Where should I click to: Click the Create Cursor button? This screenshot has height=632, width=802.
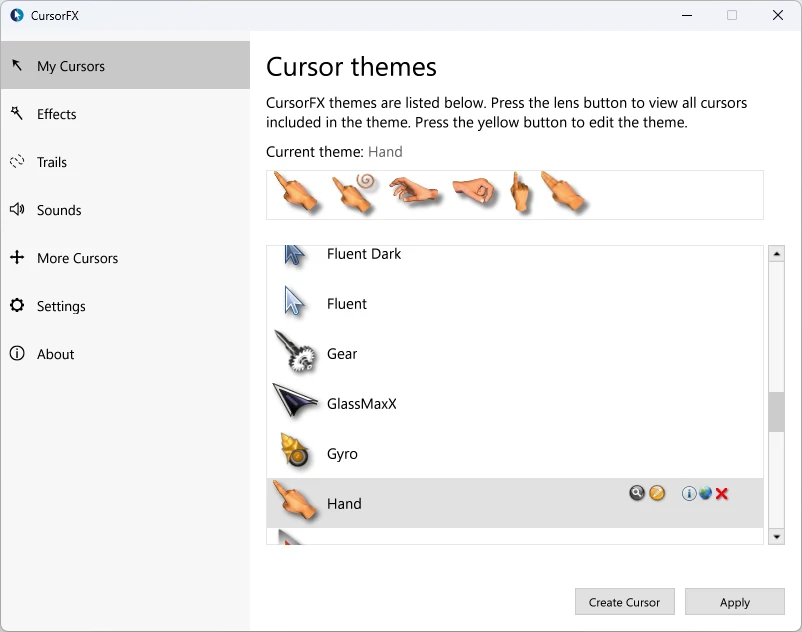(625, 602)
